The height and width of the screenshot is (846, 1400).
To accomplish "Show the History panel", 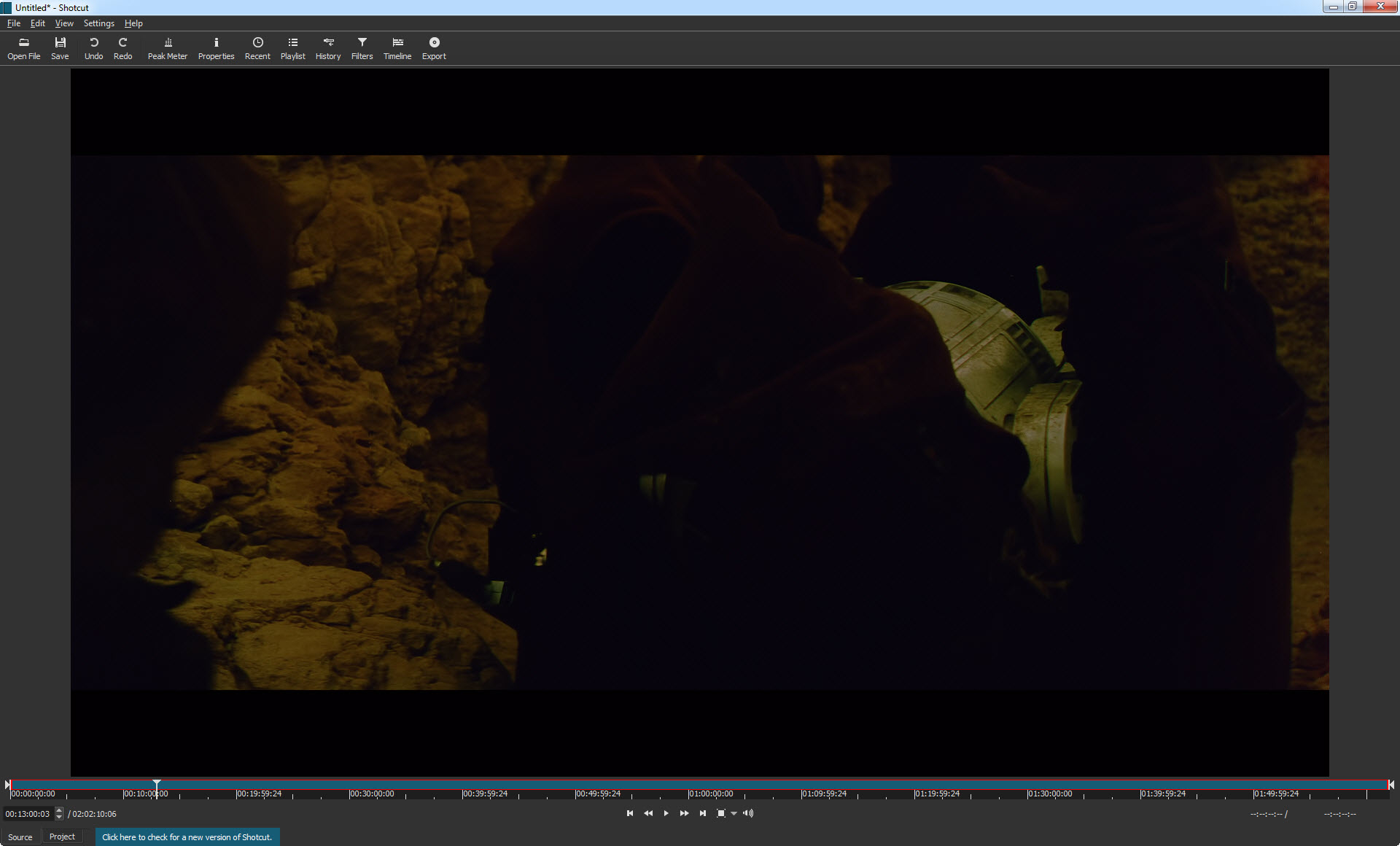I will click(x=328, y=48).
